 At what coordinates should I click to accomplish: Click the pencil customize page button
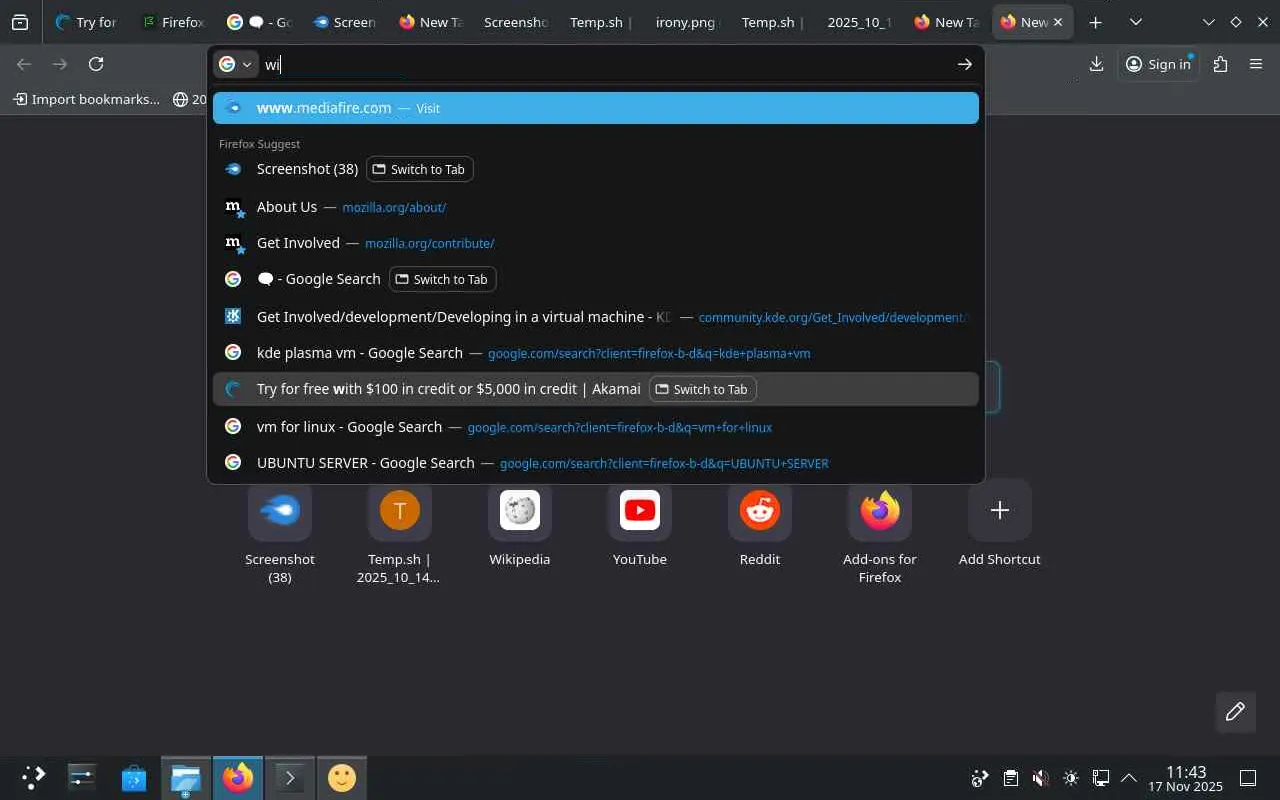click(1235, 712)
